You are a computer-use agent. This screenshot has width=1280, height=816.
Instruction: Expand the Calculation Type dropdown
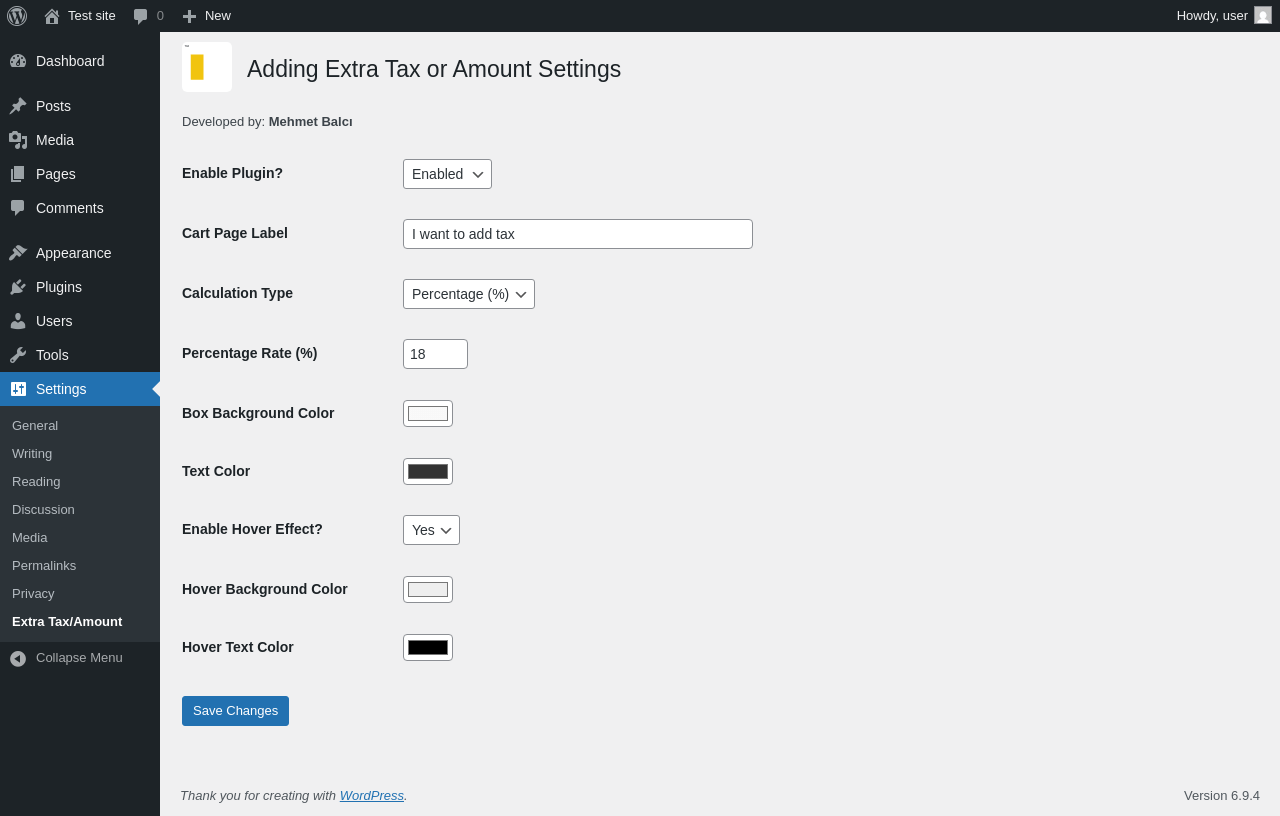point(468,294)
